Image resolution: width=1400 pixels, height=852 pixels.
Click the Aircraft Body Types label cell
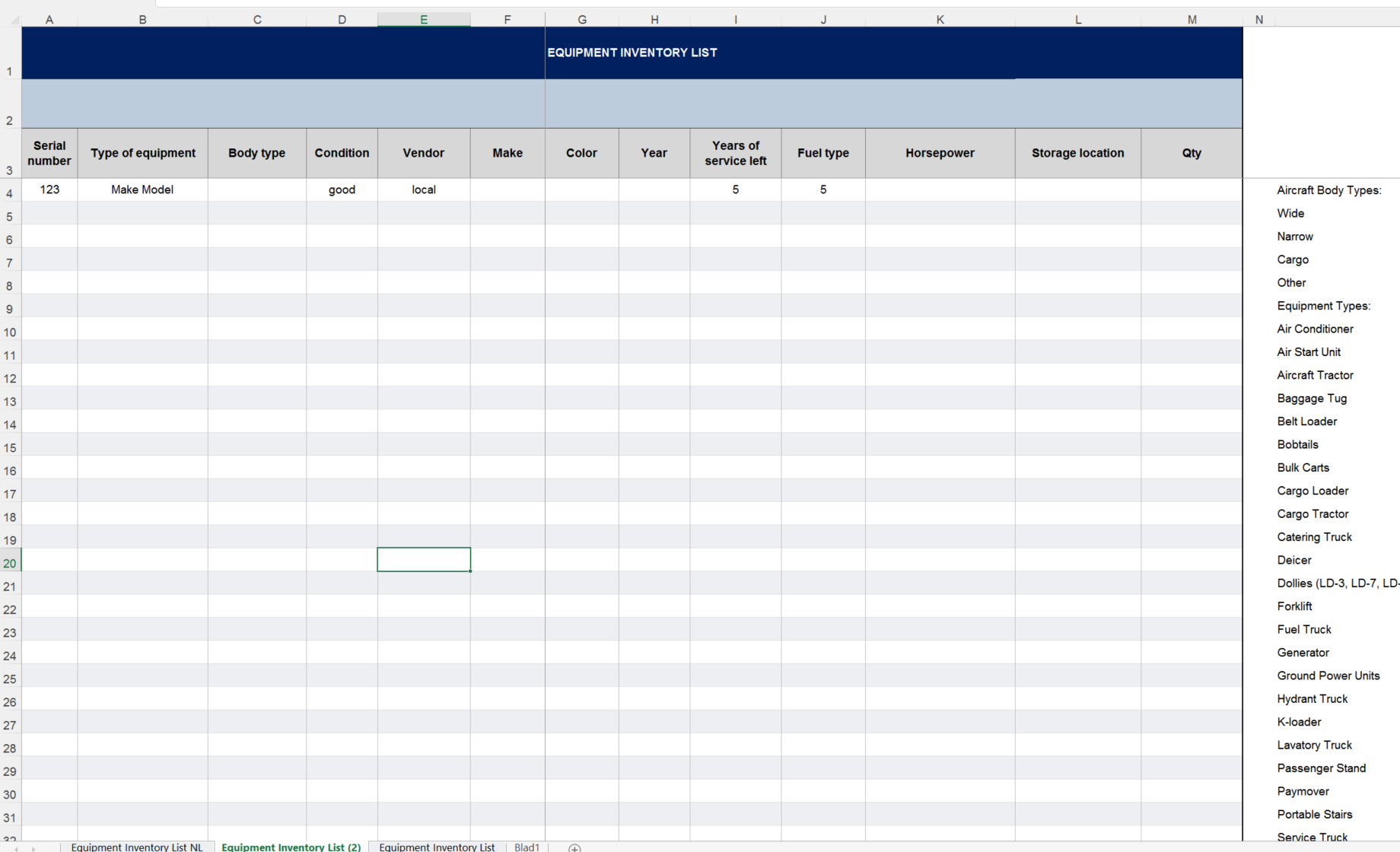(x=1329, y=189)
